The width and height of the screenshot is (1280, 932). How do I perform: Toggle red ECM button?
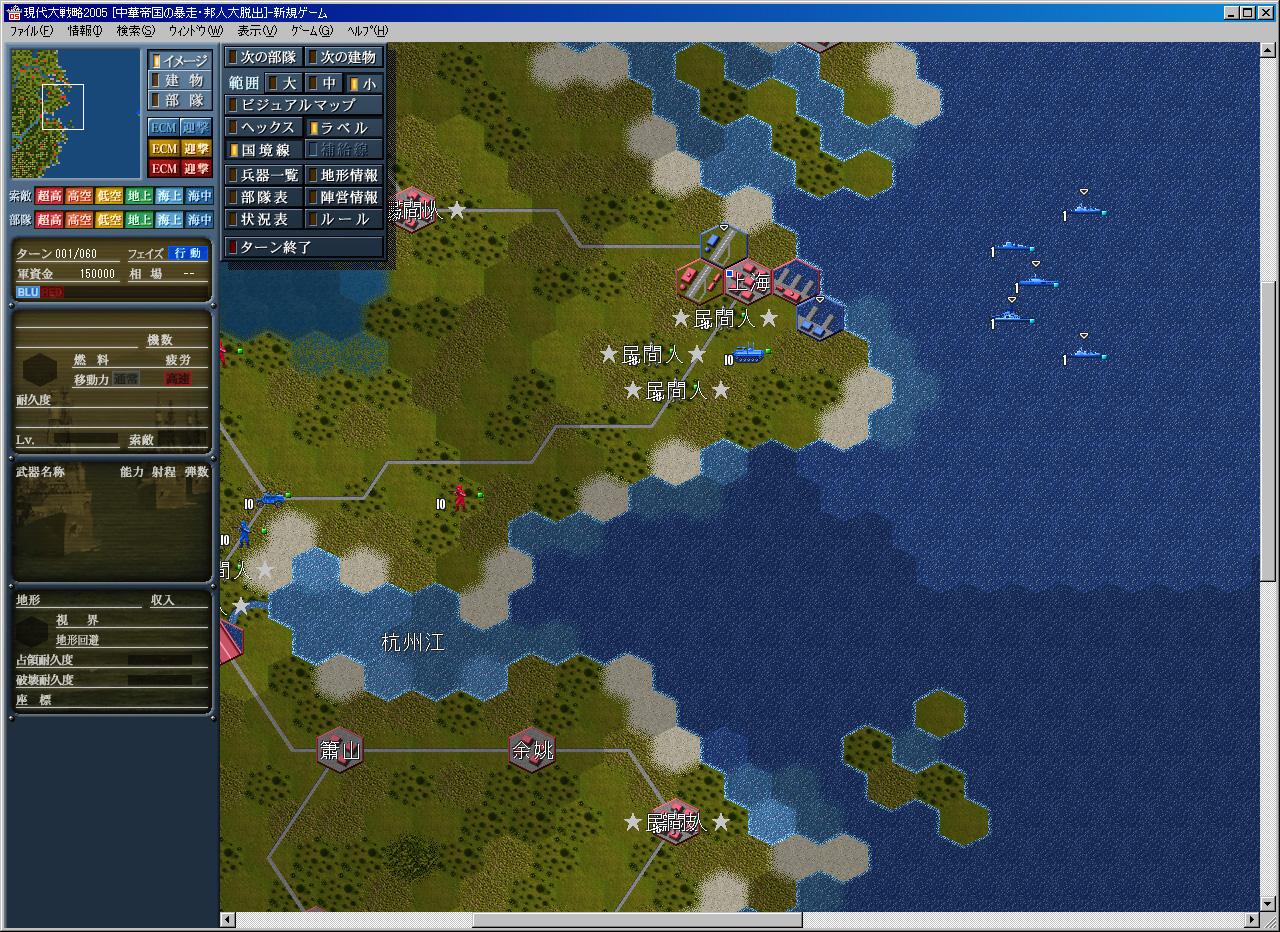163,169
